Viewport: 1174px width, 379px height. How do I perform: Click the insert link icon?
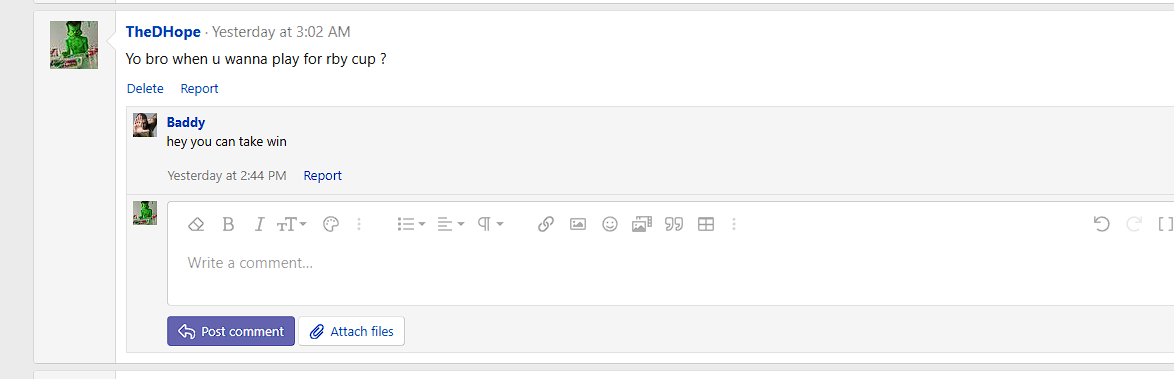coord(546,224)
